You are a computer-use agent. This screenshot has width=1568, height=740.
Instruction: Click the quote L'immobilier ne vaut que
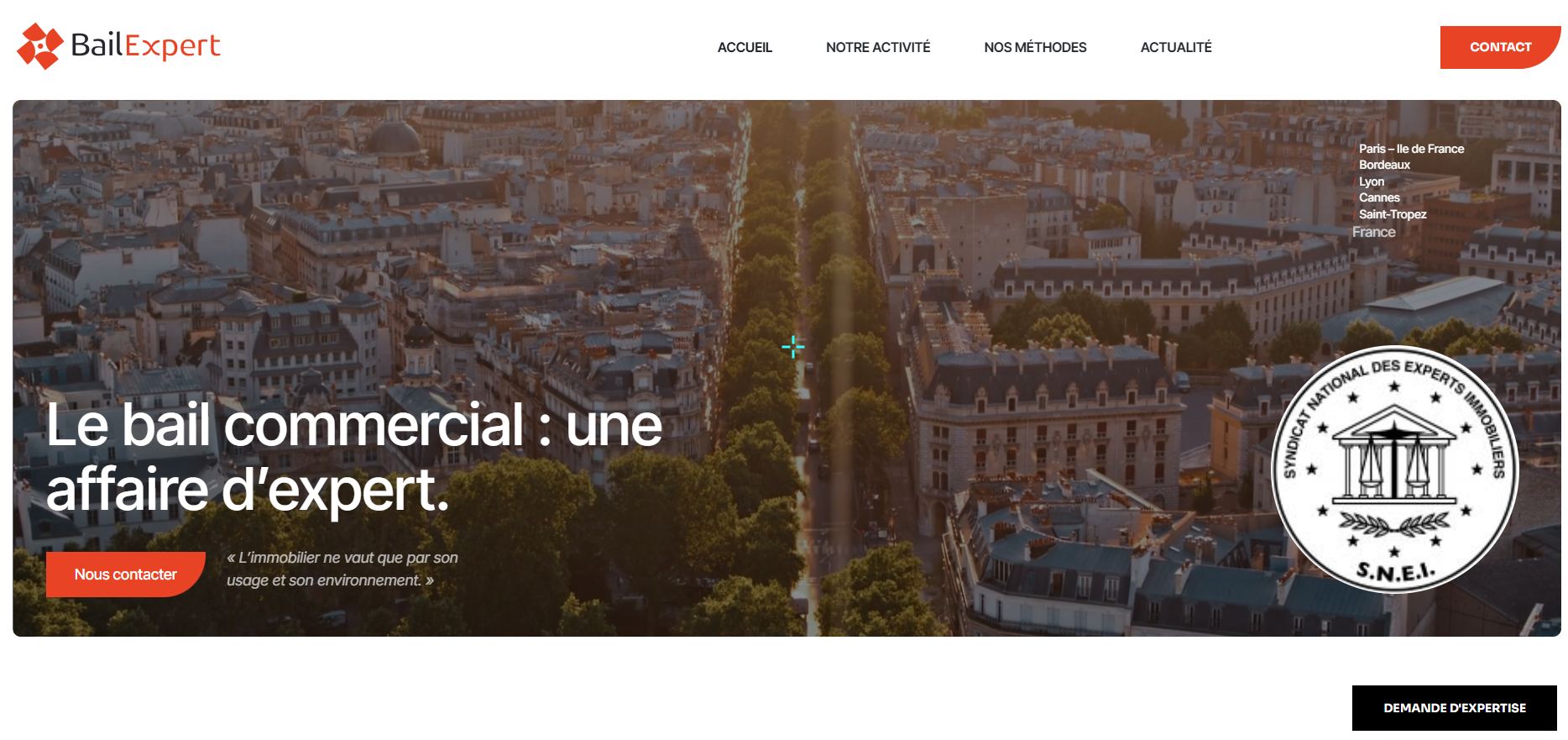coord(342,569)
